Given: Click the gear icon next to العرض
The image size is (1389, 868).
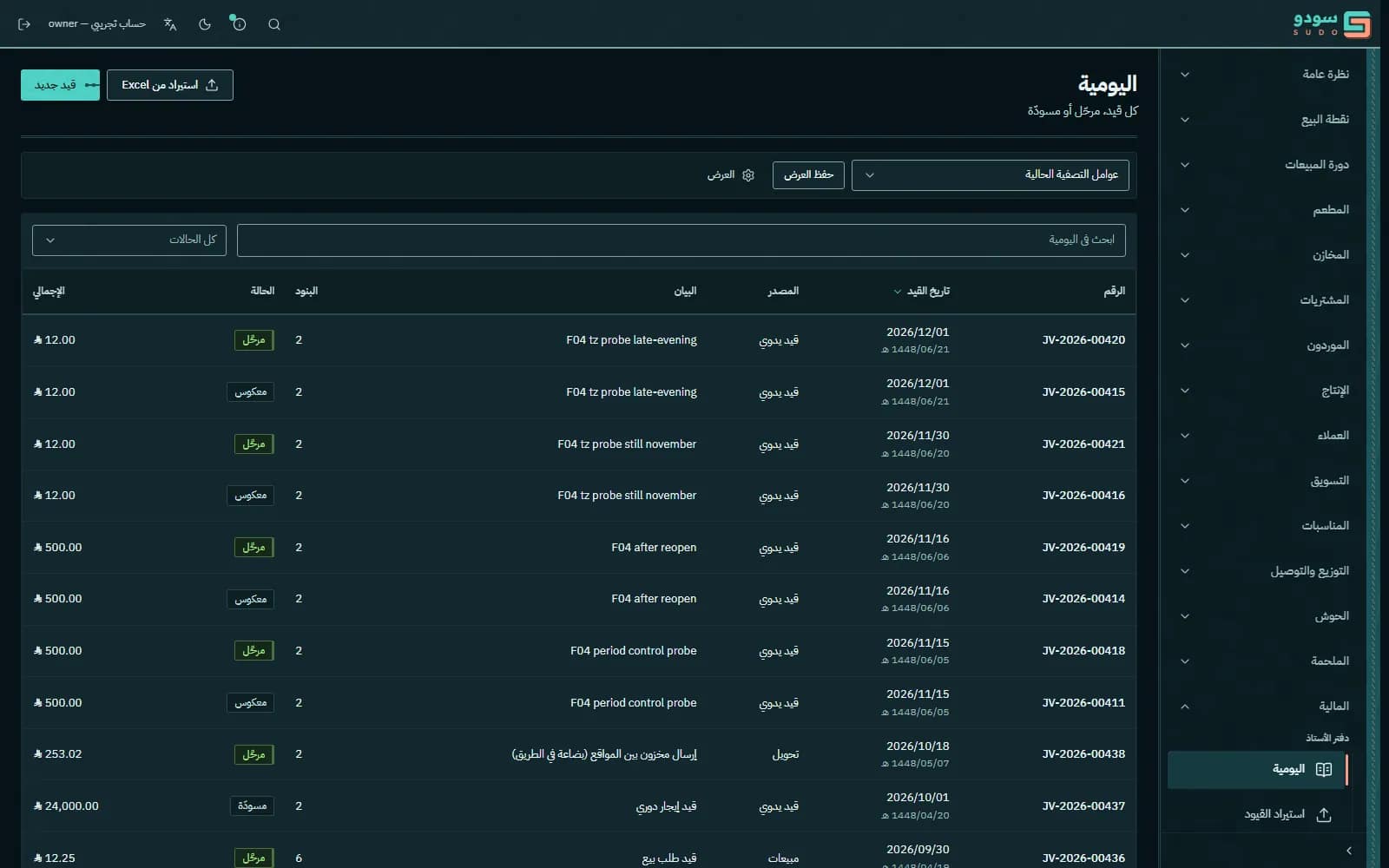Looking at the screenshot, I should pos(748,175).
